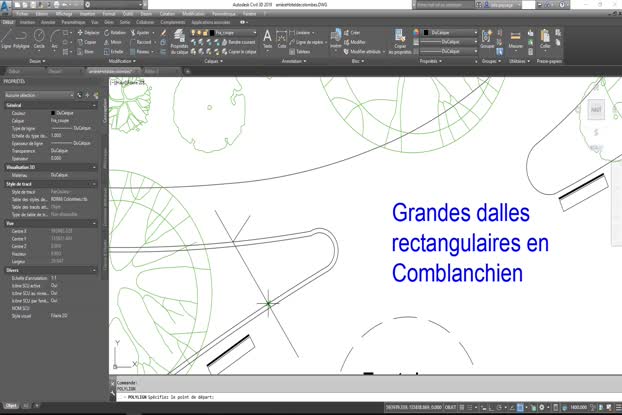Toggle grid display in status bar
Screen dimensions: 622x415
click(462, 407)
